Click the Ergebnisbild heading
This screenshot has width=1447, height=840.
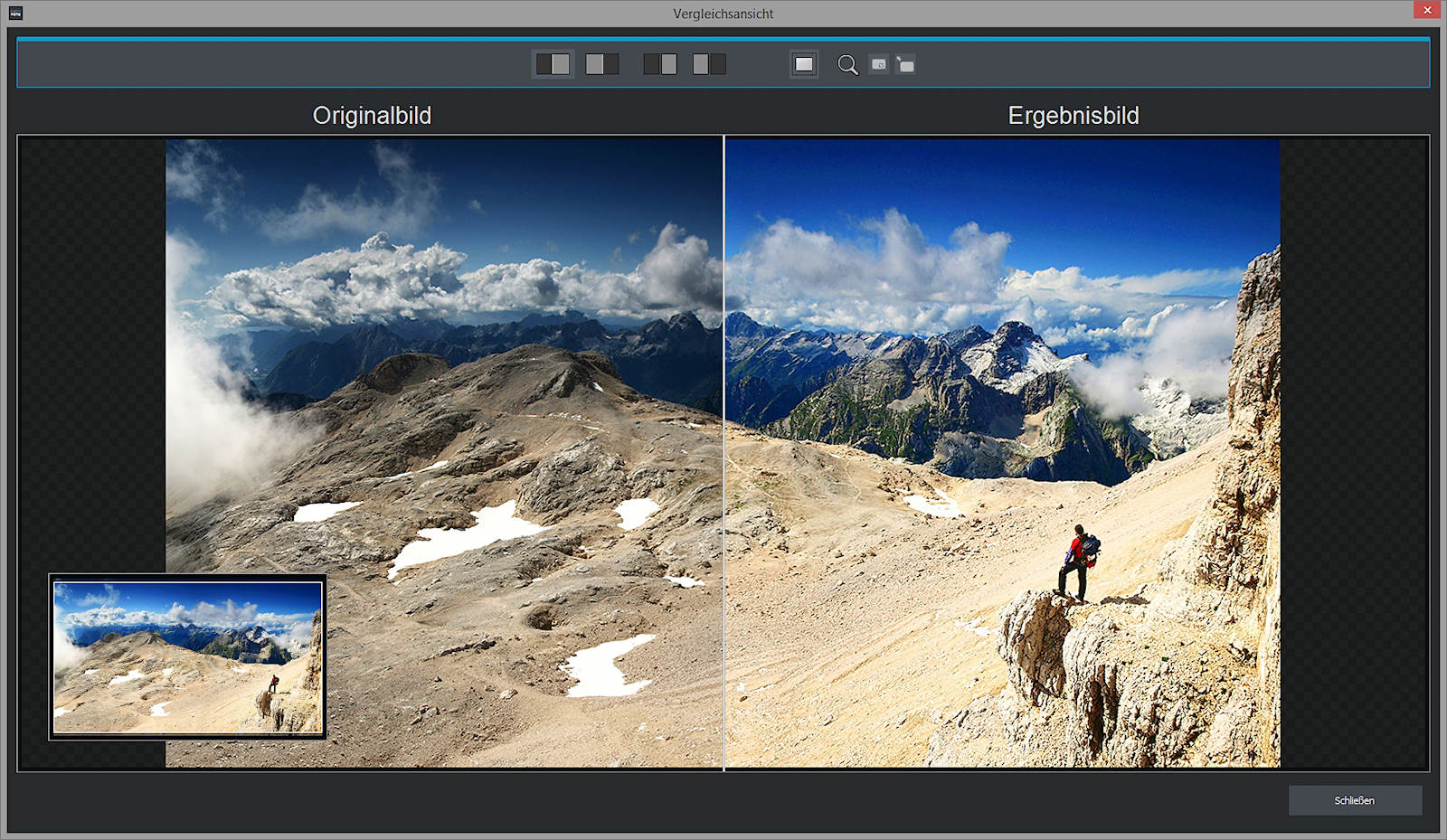point(1073,116)
